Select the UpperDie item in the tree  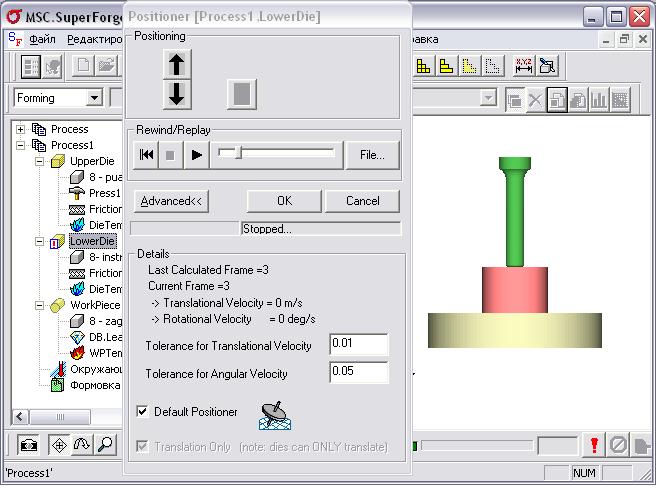click(92, 161)
